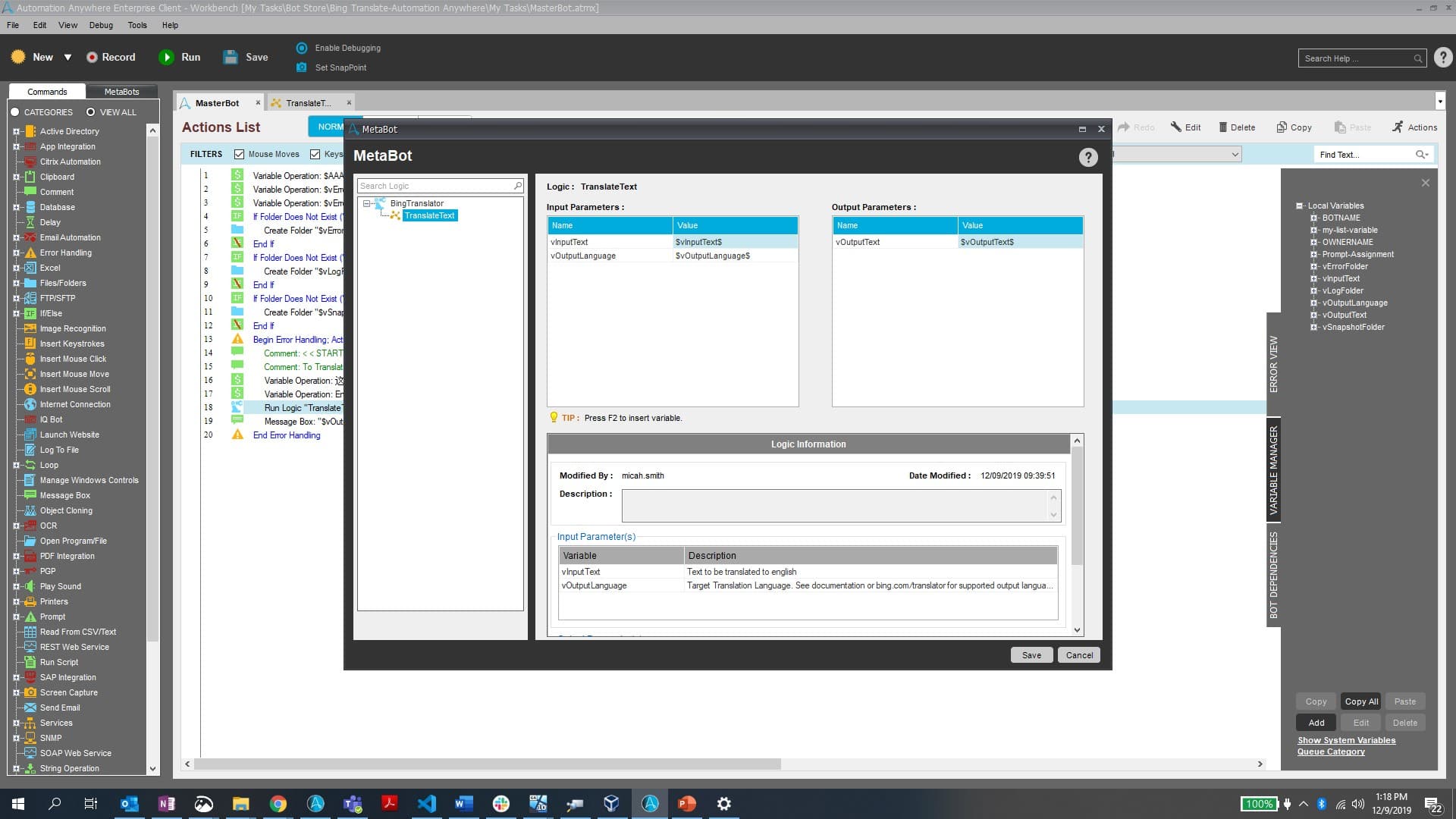1456x819 pixels.
Task: Open the VARIABLE MANAGER side tab
Action: 1274,470
